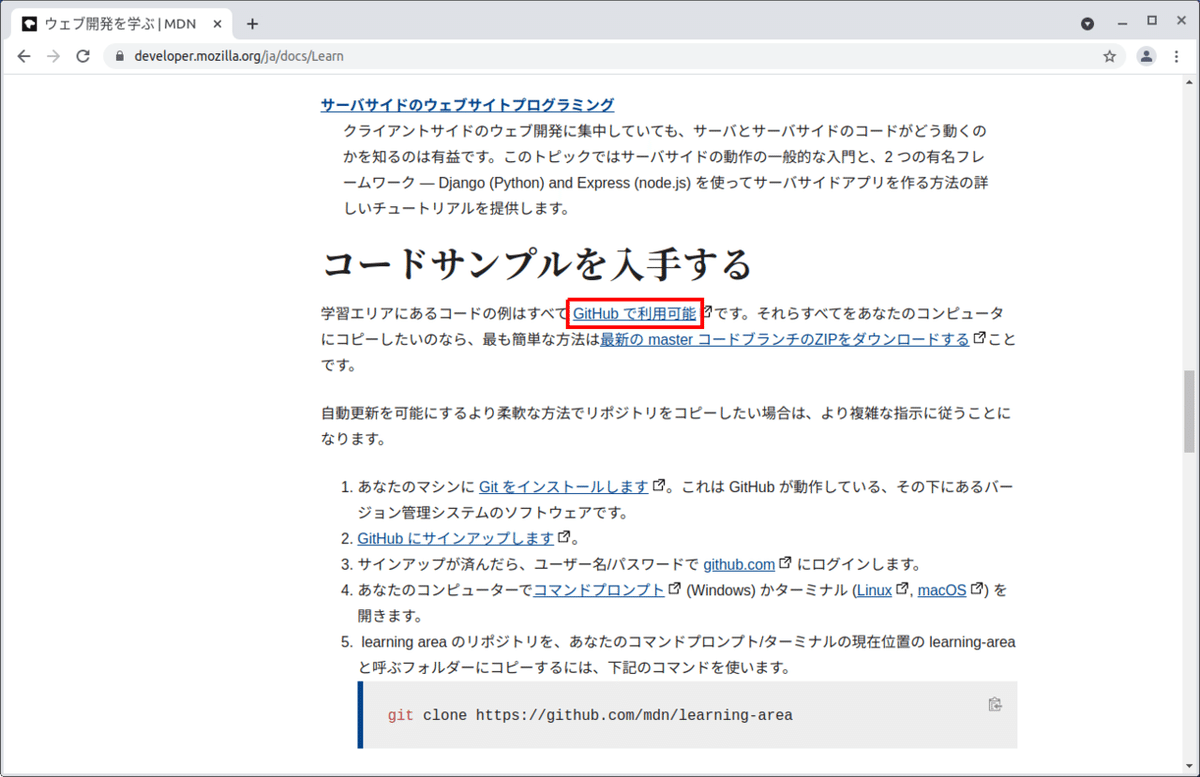Viewport: 1200px width, 777px height.
Task: Open the サーバサイドのウェブサイトプログラミング link
Action: [x=466, y=104]
